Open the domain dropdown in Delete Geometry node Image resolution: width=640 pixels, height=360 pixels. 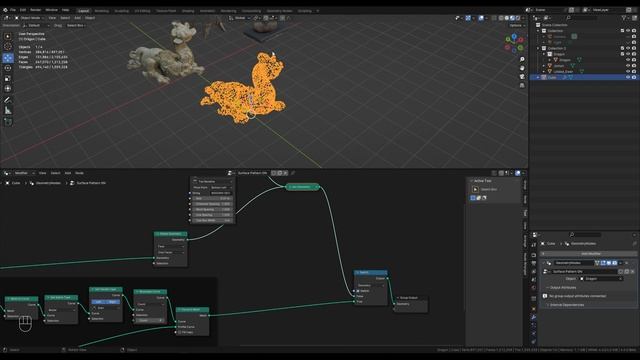pos(171,247)
